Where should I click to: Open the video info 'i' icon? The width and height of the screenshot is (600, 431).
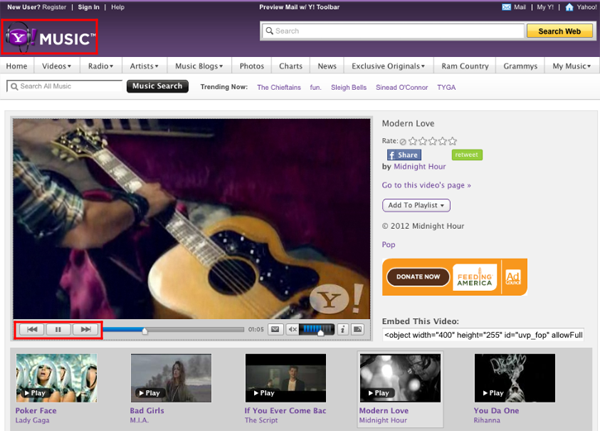pos(342,329)
